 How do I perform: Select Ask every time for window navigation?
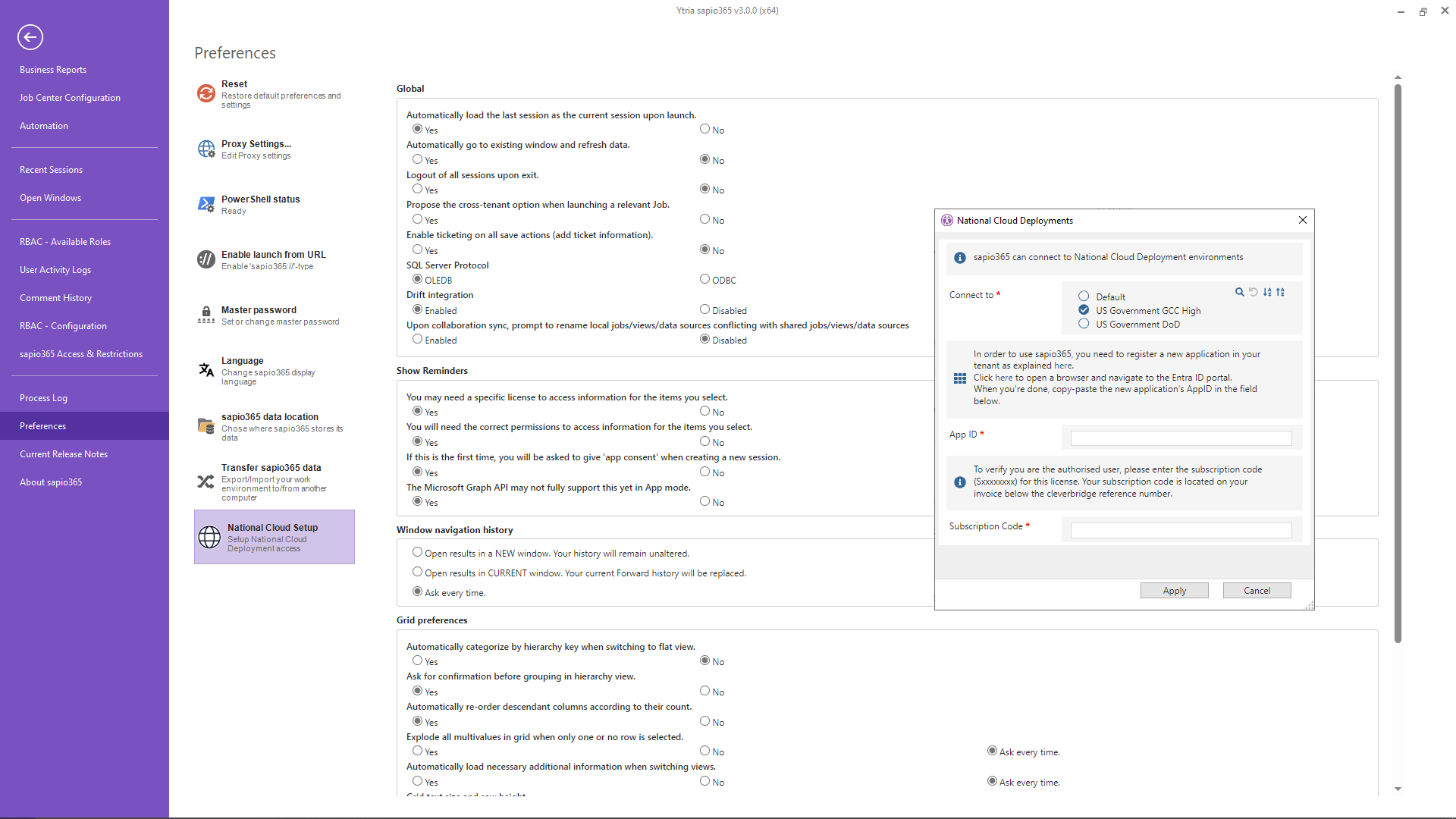pos(417,591)
